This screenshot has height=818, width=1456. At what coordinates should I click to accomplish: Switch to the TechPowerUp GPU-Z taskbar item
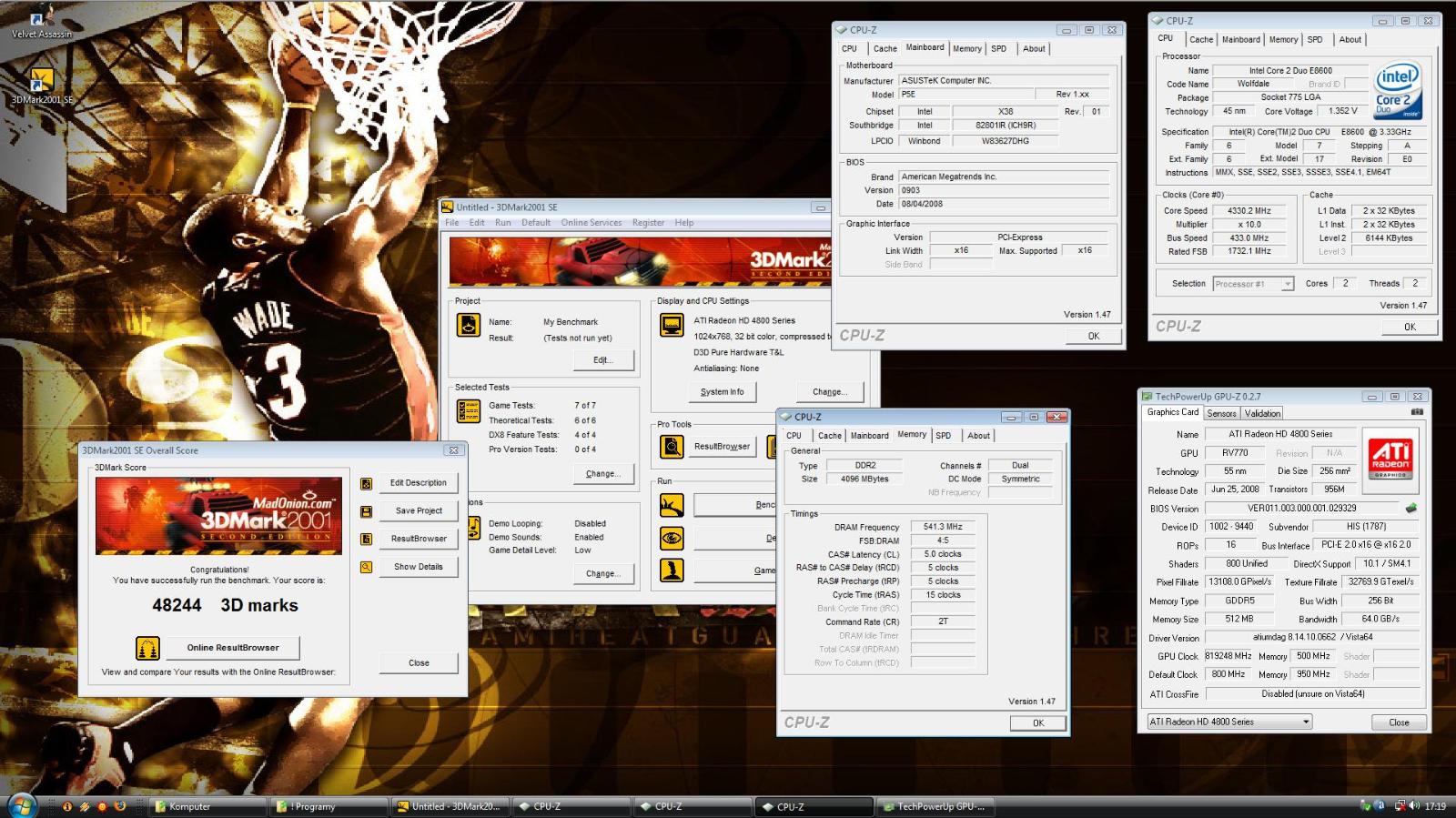tap(935, 806)
